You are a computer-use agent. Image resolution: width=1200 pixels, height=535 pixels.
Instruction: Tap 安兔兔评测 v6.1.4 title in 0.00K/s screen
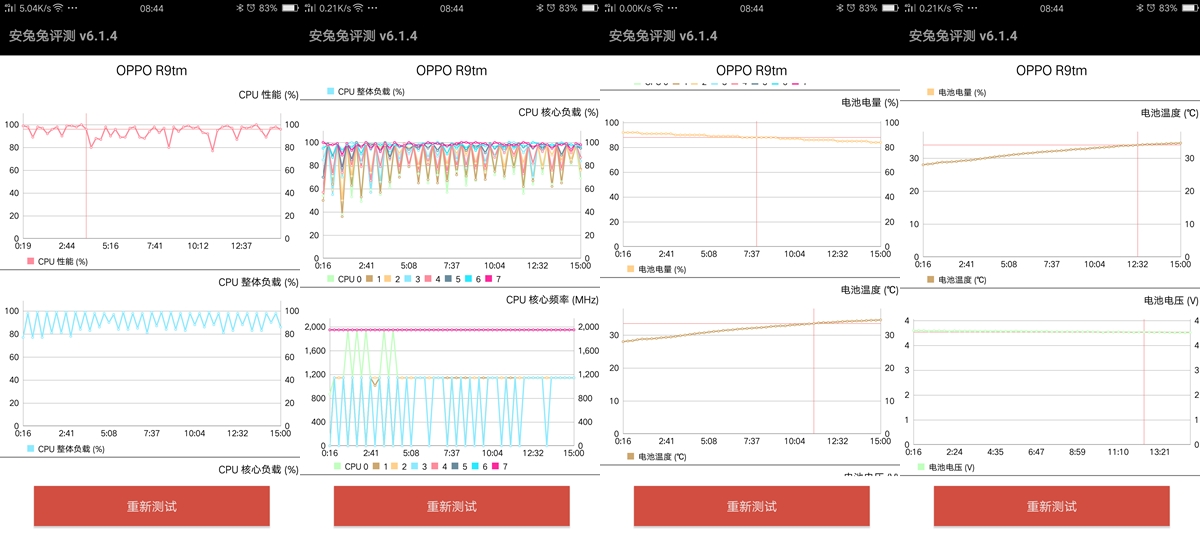click(x=664, y=36)
